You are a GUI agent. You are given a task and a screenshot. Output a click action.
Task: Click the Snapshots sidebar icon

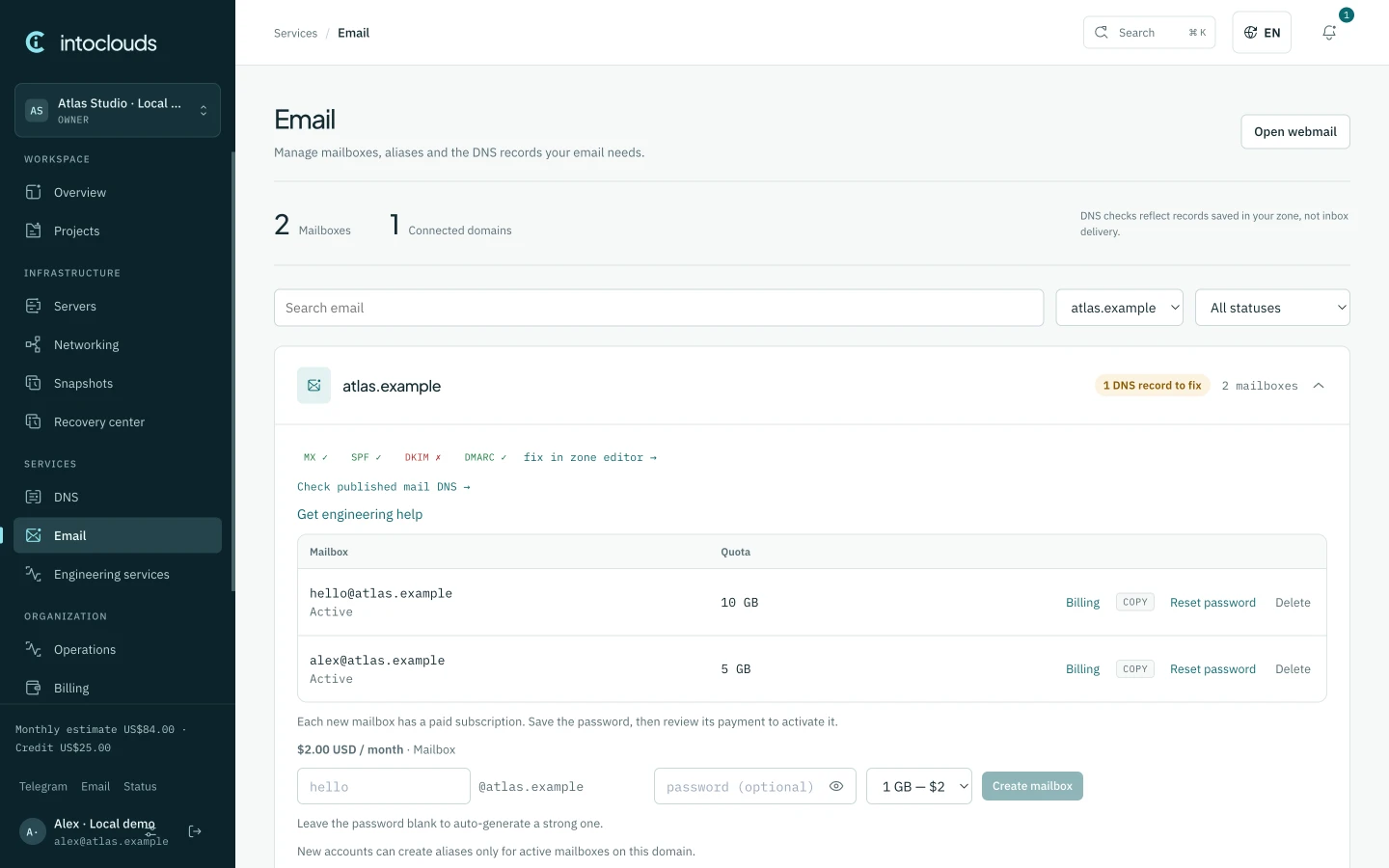click(x=34, y=383)
